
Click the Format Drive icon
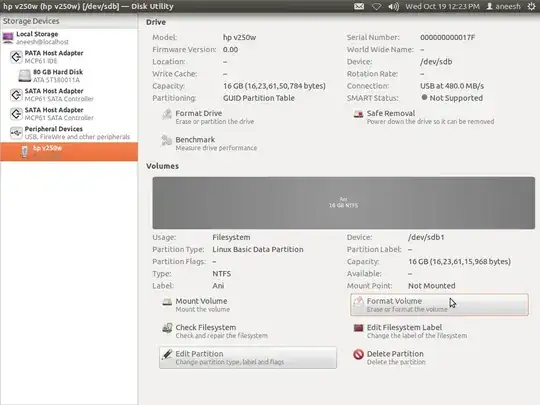point(167,114)
